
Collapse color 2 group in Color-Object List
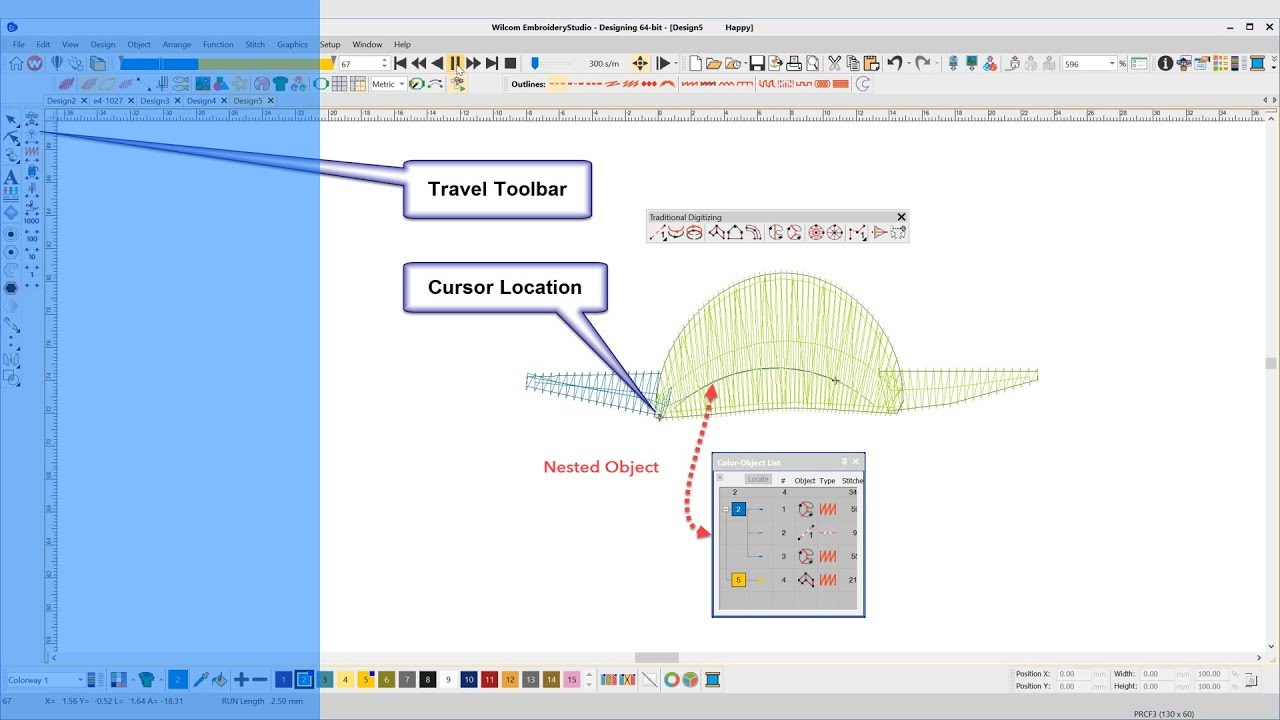click(x=725, y=509)
